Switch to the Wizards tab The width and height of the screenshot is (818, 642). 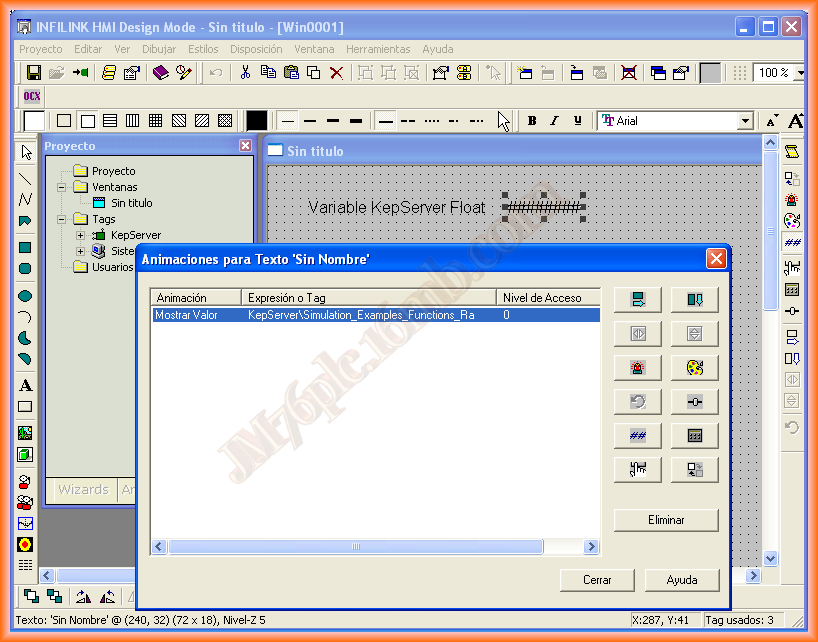[x=83, y=489]
